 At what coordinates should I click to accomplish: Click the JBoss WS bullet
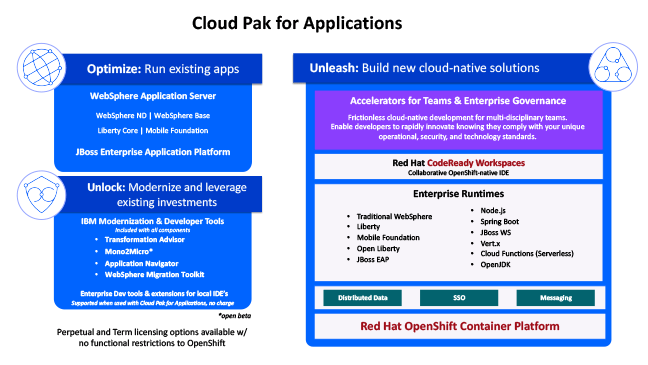pos(496,232)
